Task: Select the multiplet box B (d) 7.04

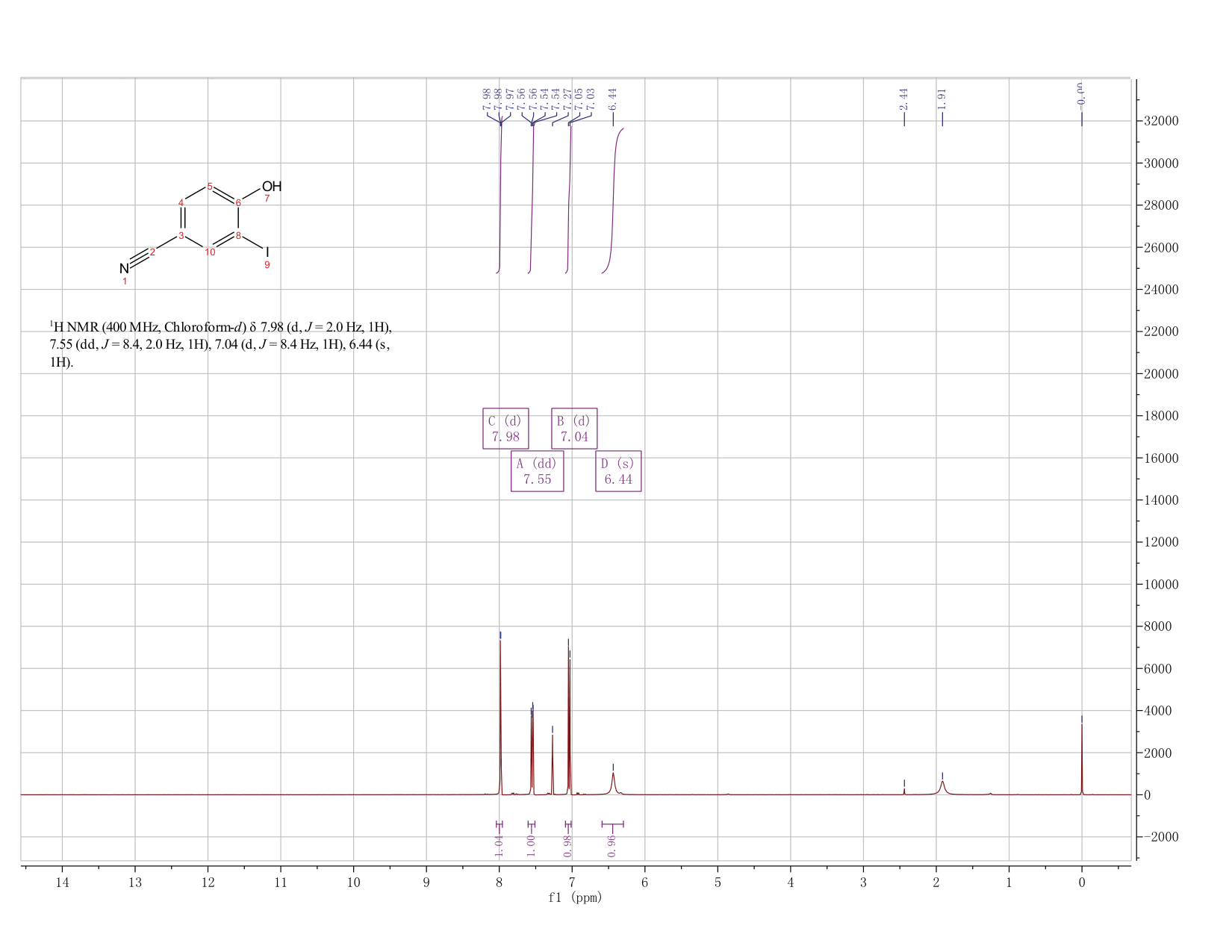Action: 574,428
